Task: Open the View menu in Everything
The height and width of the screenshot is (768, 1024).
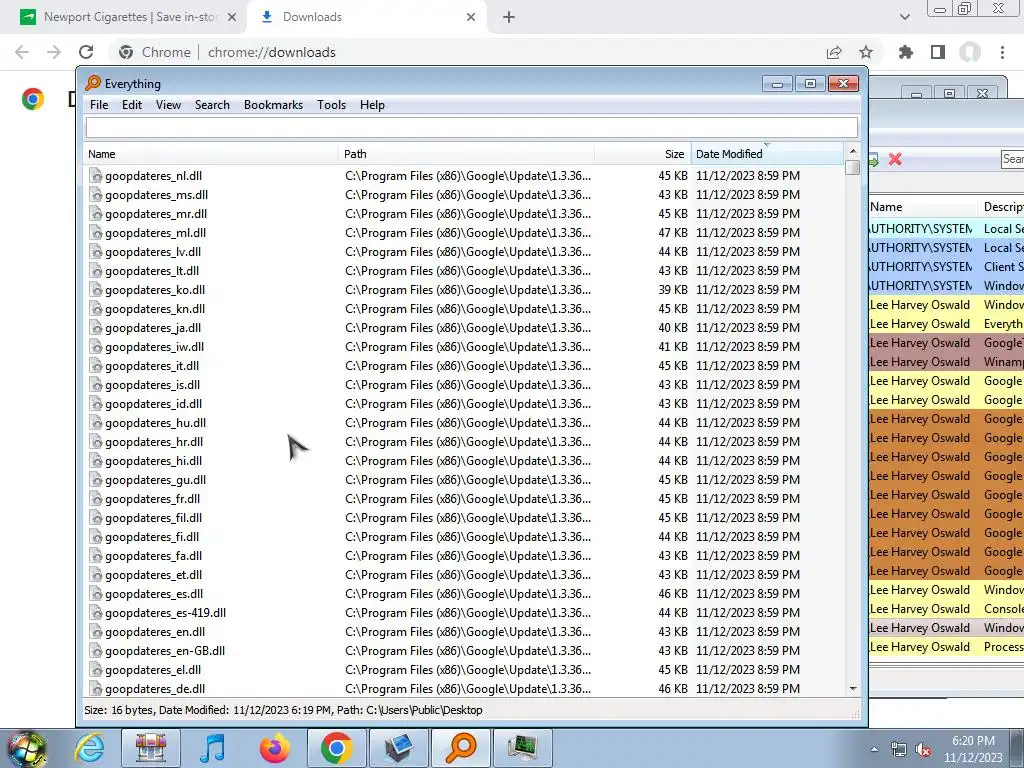Action: [168, 104]
